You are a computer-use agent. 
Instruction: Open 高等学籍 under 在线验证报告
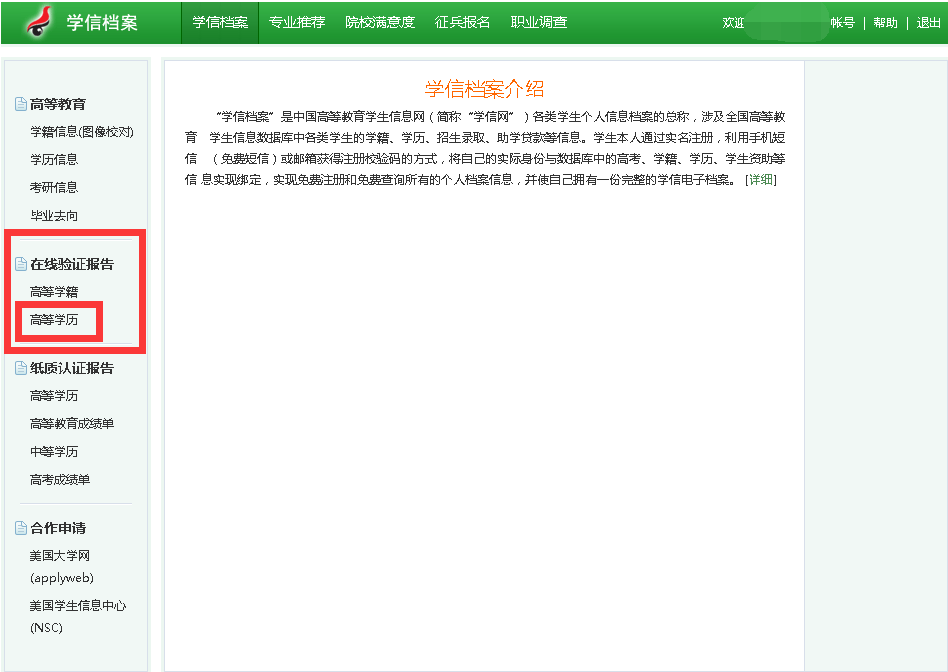(x=54, y=292)
